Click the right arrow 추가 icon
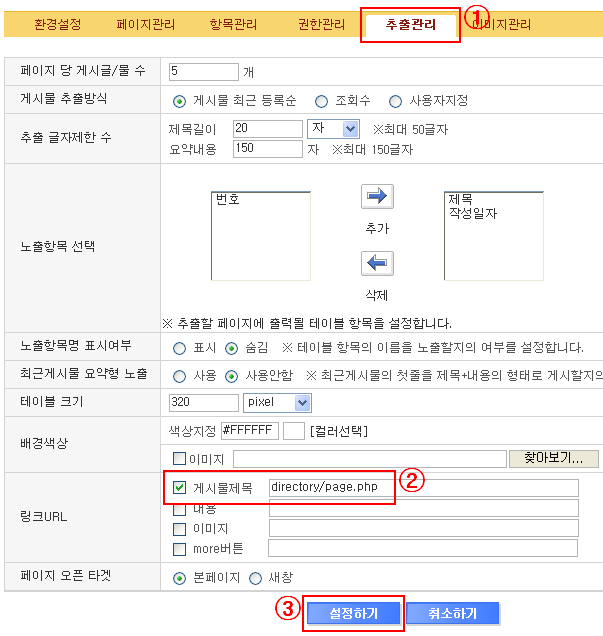Viewport: 603px width, 636px height. pyautogui.click(x=377, y=197)
